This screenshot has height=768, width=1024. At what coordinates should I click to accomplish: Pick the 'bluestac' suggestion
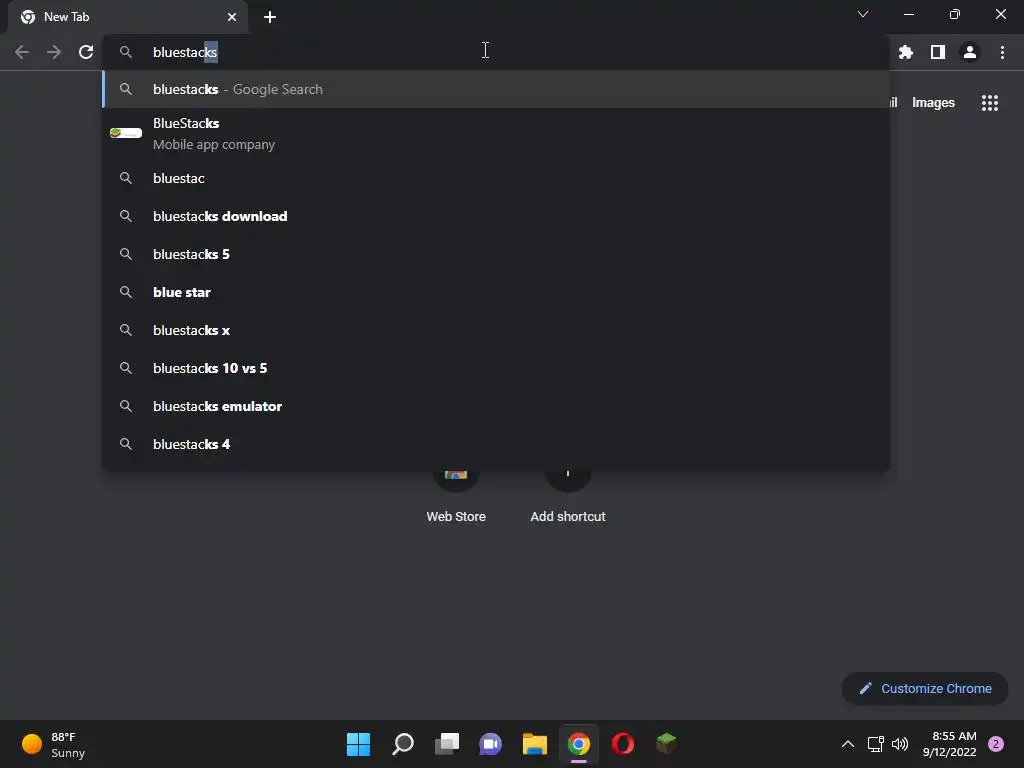[x=496, y=178]
